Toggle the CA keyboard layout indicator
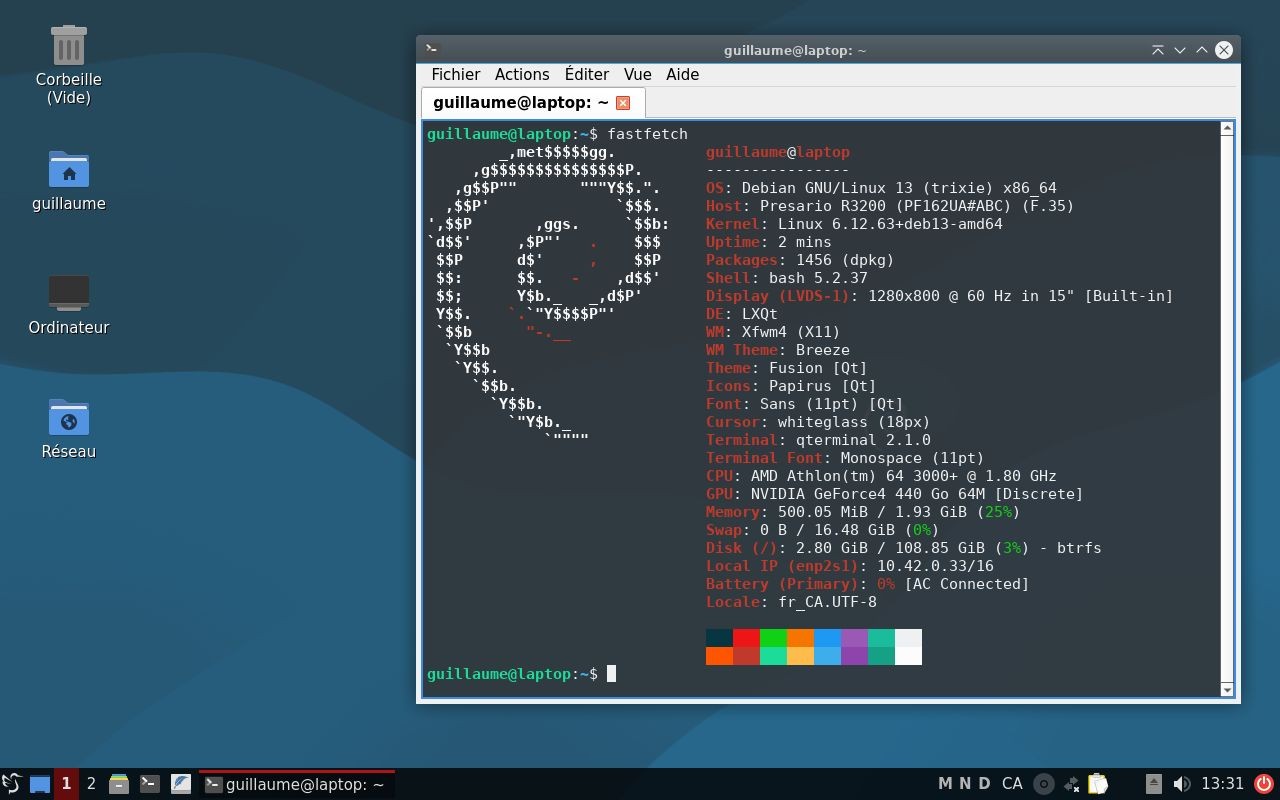The image size is (1280, 800). pos(1012,784)
